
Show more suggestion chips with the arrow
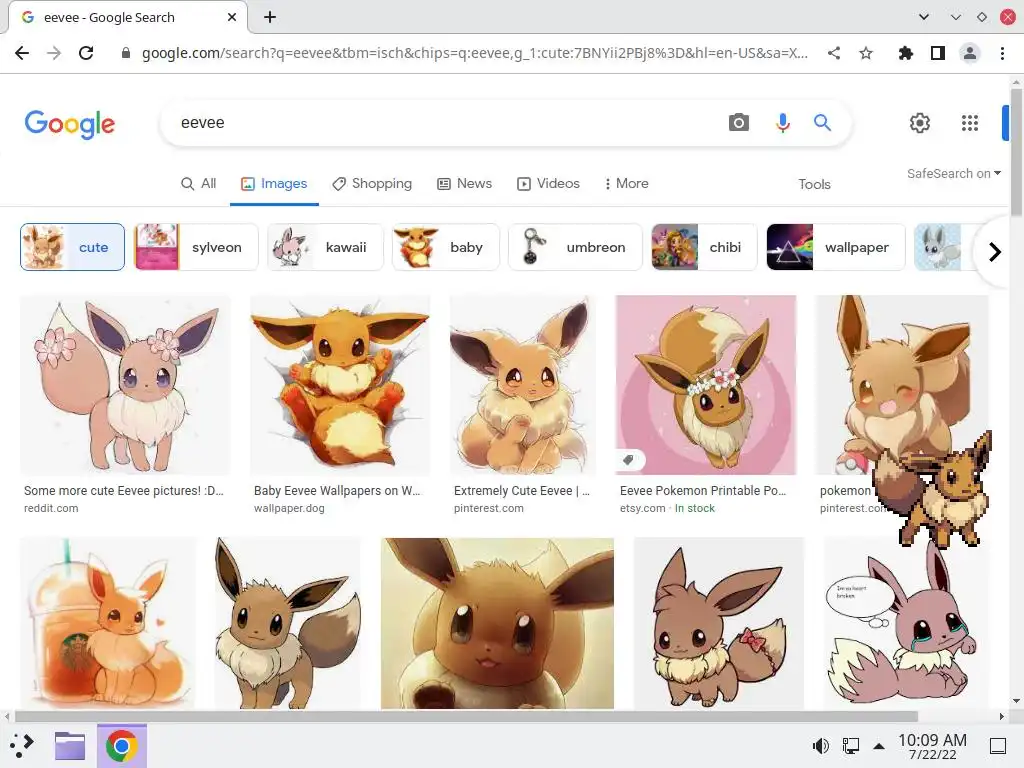pos(995,251)
